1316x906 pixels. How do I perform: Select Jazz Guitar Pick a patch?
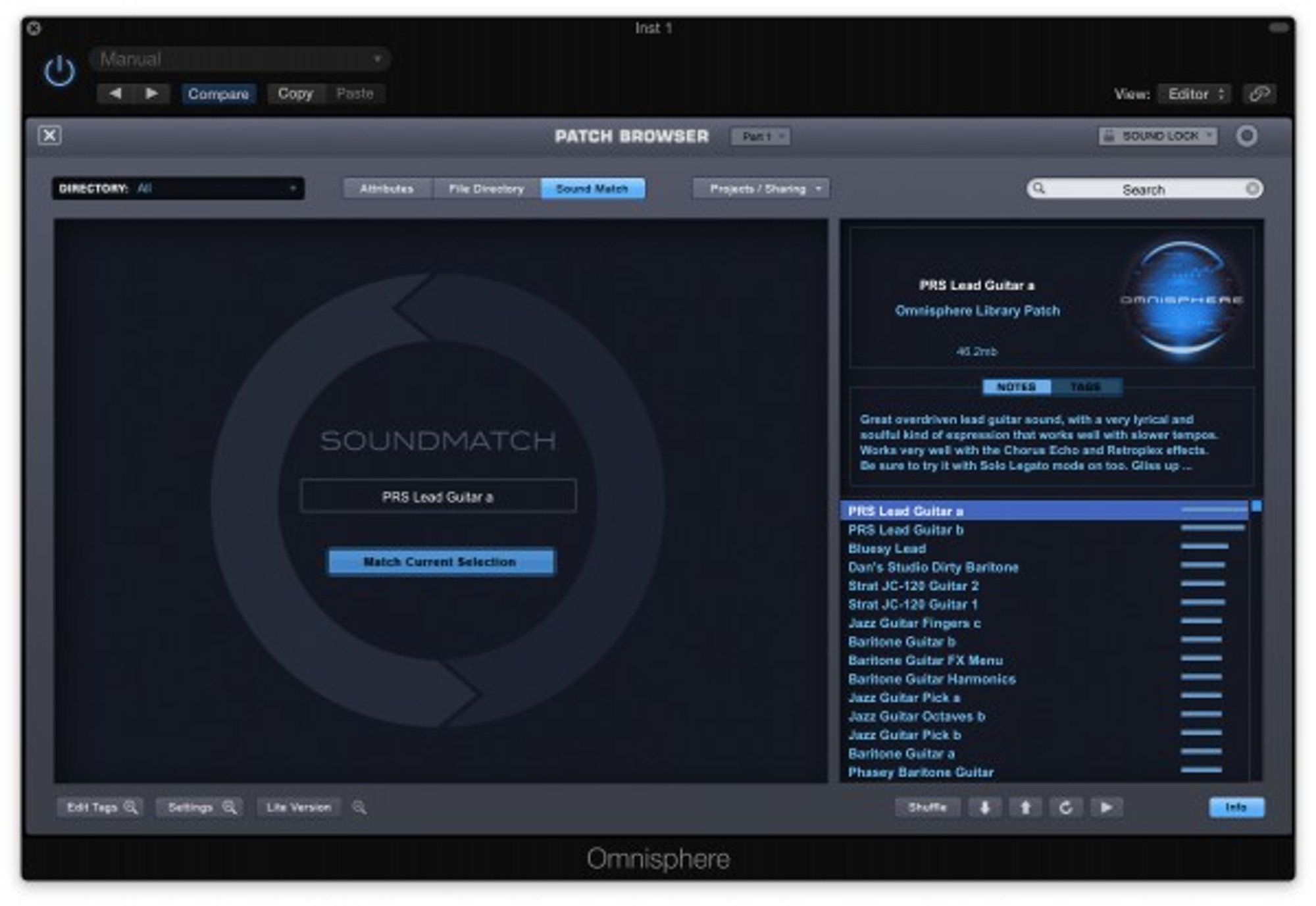coord(1044,697)
